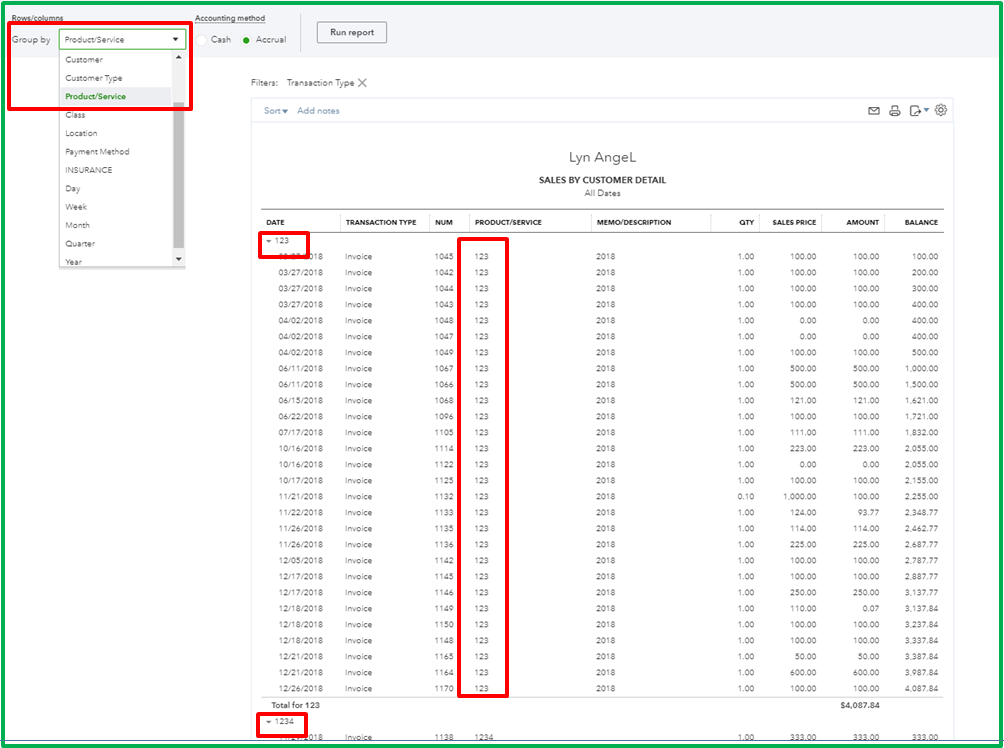This screenshot has height=748, width=1004.
Task: Click the 2,348.77 balance value
Action: pos(921,512)
